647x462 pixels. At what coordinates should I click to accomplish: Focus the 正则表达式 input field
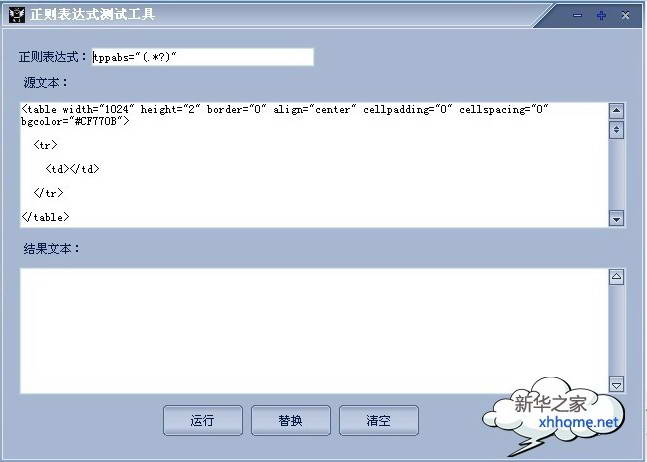point(203,57)
